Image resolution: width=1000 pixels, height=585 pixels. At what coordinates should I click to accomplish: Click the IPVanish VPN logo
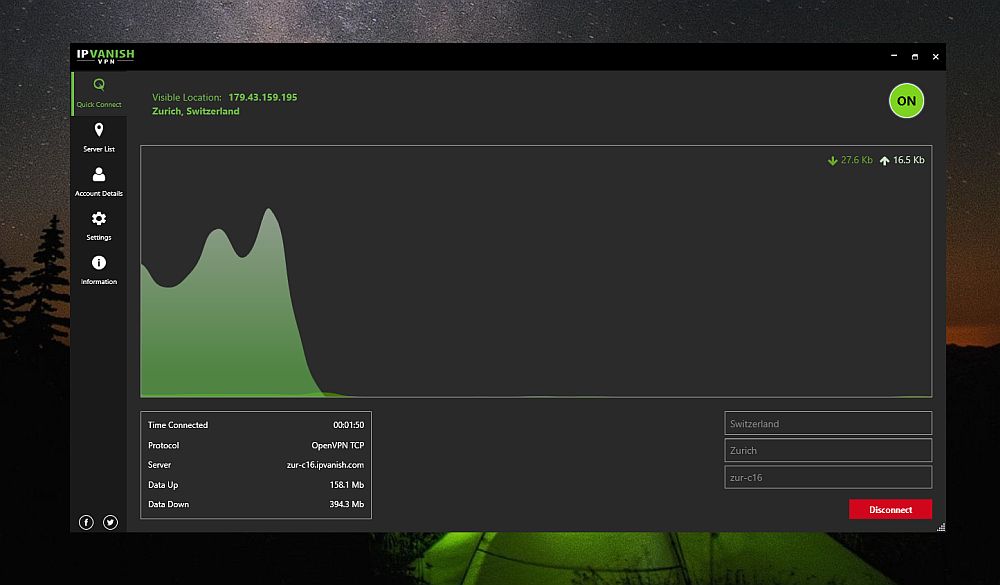tap(106, 56)
